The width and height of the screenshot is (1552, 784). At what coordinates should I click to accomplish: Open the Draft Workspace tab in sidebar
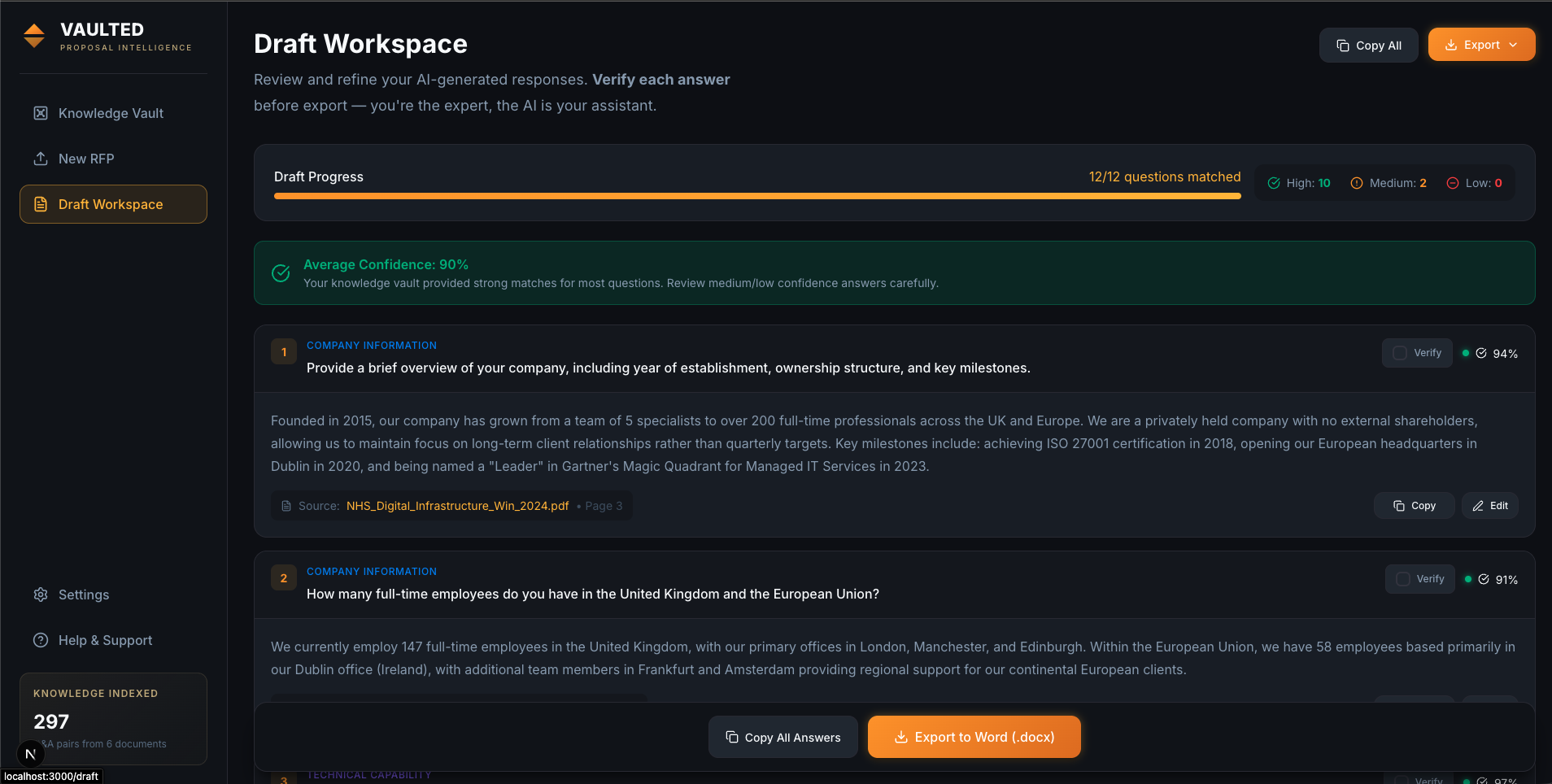click(x=113, y=204)
